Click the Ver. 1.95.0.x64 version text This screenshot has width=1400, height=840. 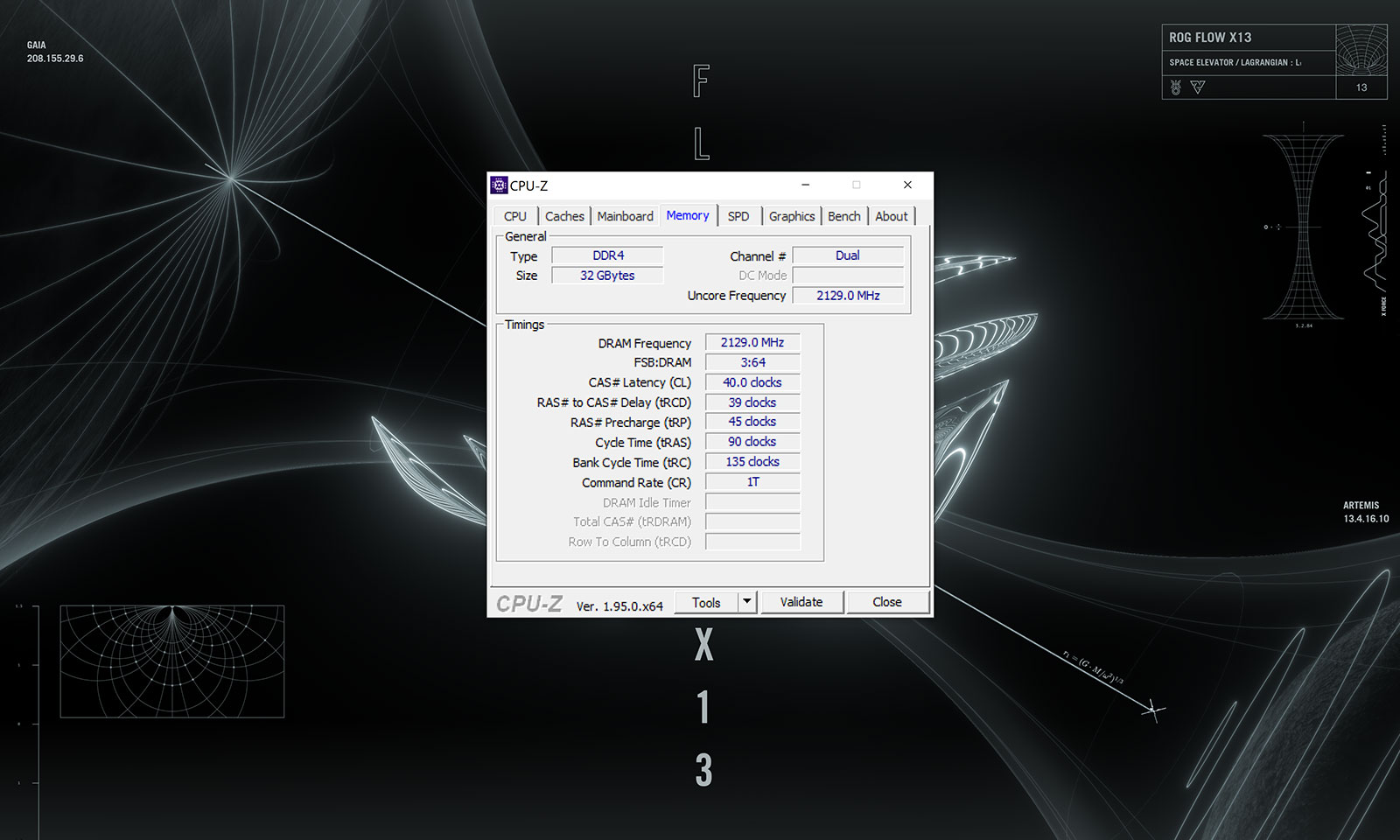(x=619, y=605)
